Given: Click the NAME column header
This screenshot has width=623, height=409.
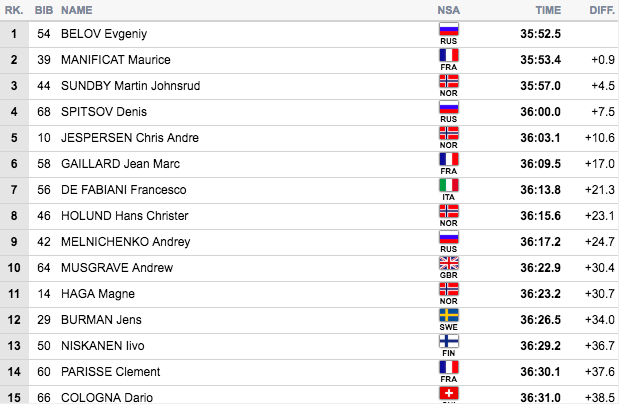Looking at the screenshot, I should click(77, 10).
